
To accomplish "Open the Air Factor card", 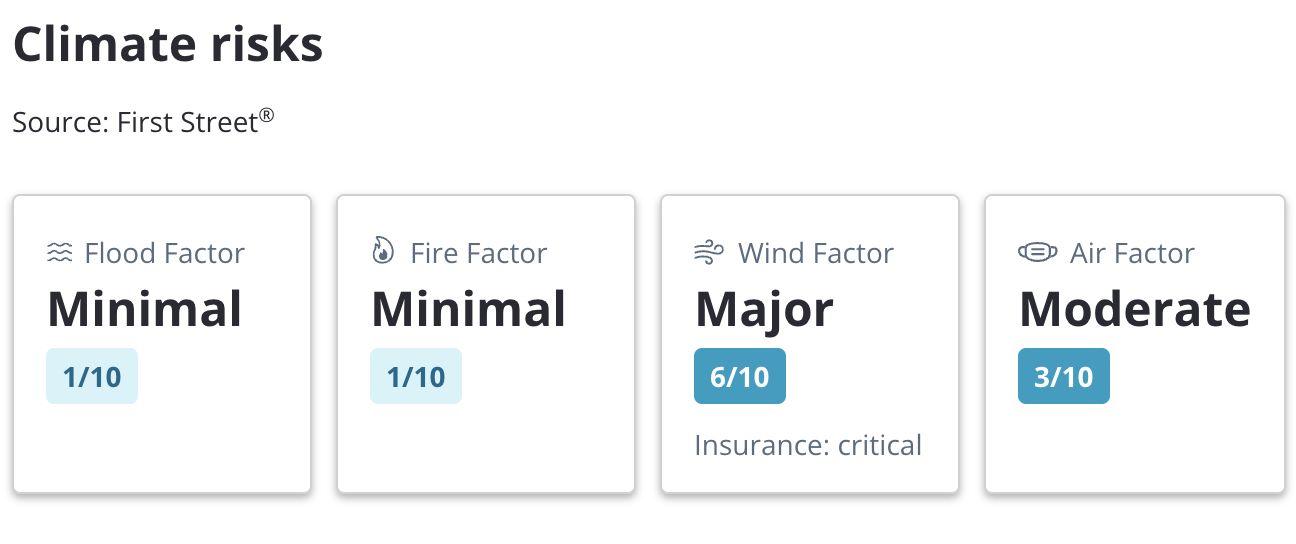I will click(x=1135, y=344).
